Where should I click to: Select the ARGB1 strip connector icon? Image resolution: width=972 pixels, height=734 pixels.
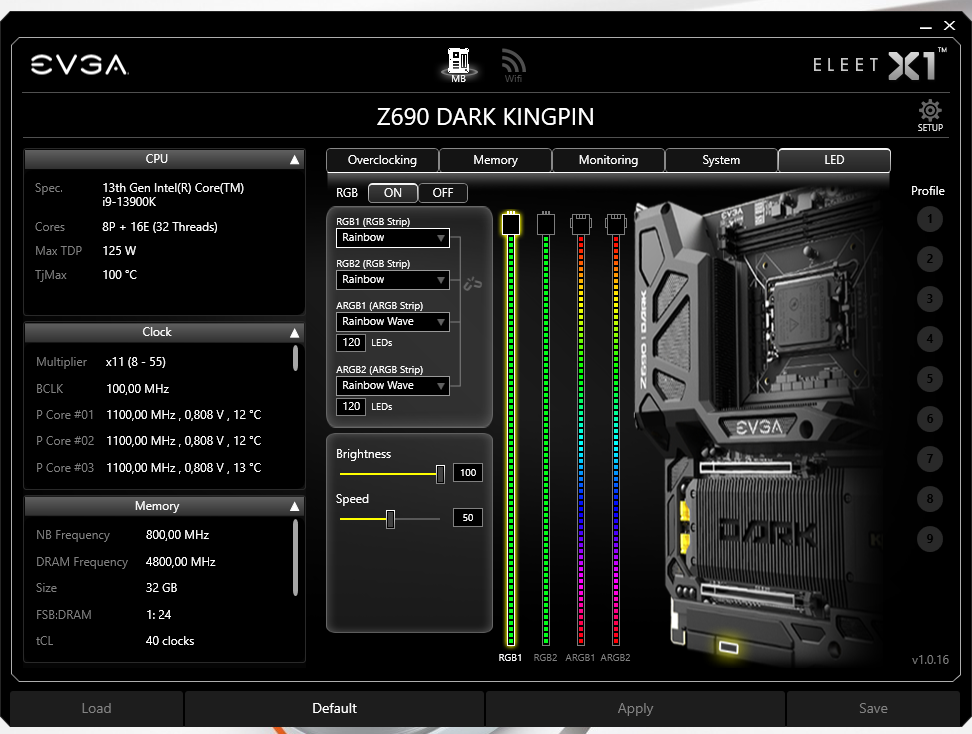click(581, 224)
